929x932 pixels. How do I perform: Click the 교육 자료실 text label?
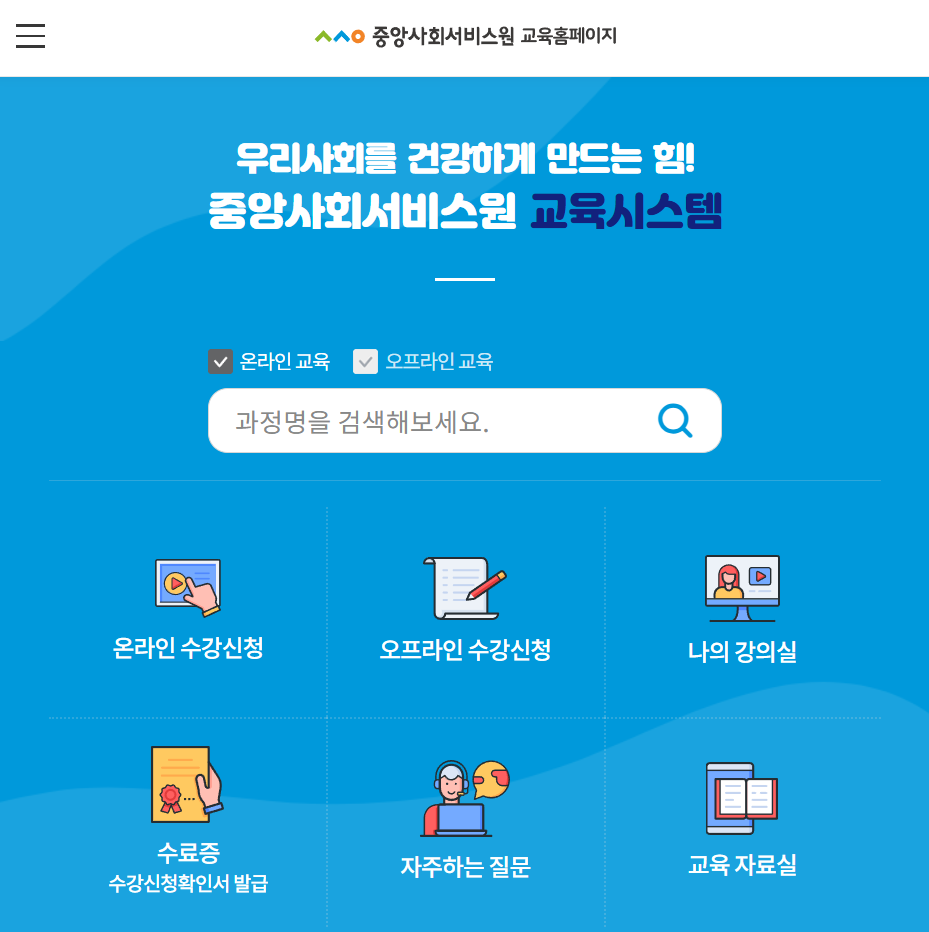742,865
